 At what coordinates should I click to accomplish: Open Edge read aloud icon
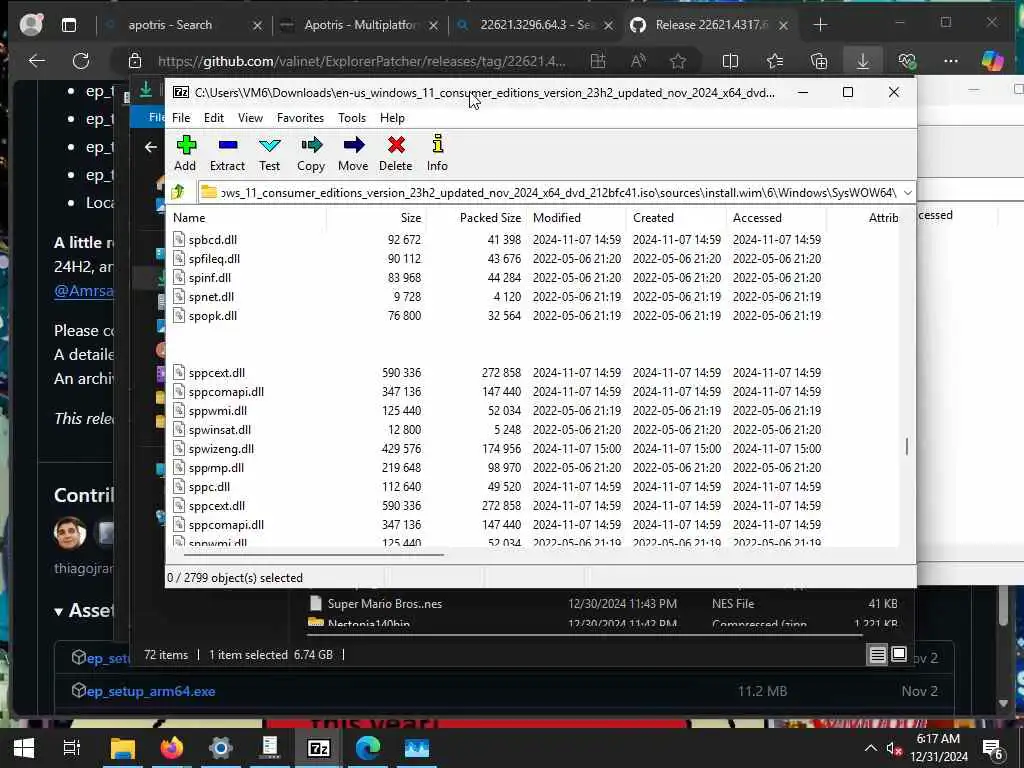pyautogui.click(x=638, y=61)
